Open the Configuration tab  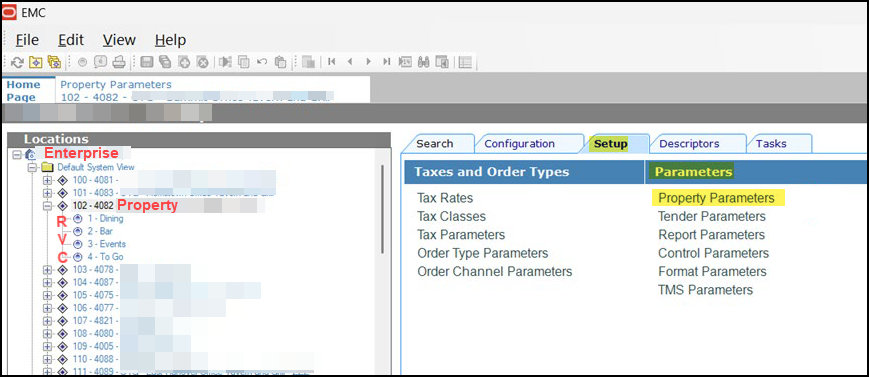tap(519, 144)
